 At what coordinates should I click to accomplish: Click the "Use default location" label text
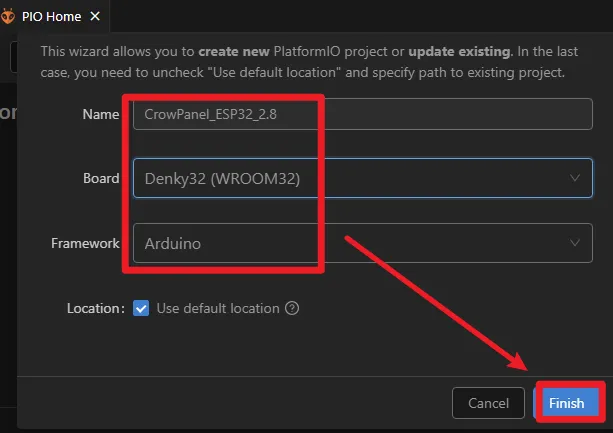click(218, 308)
